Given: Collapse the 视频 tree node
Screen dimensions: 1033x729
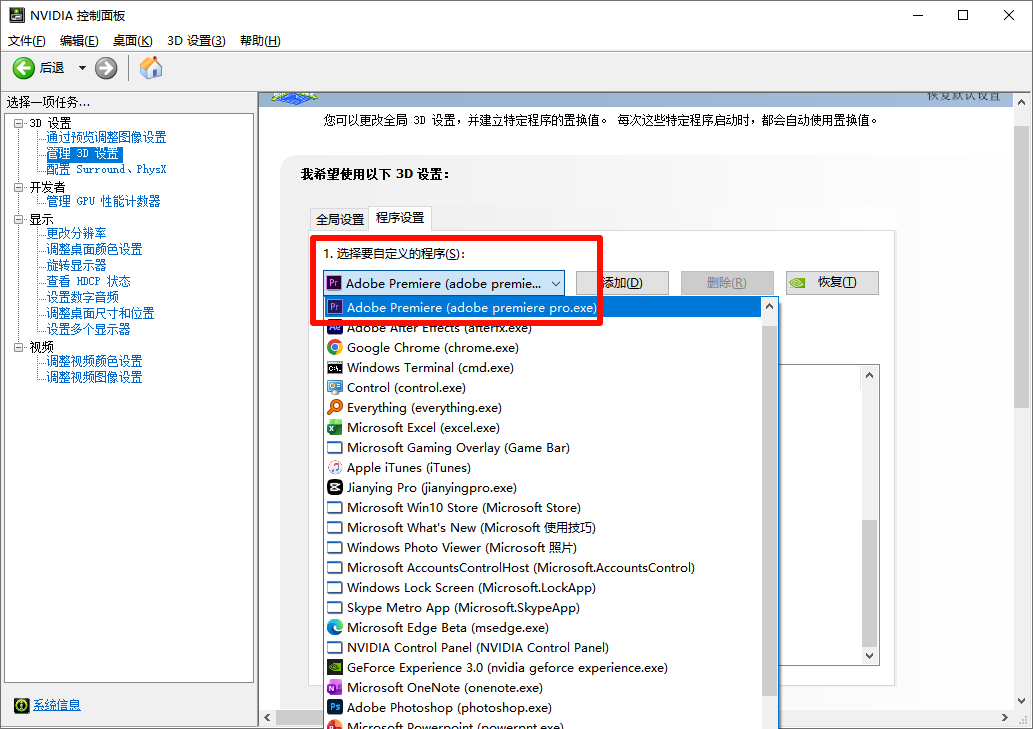Looking at the screenshot, I should (x=18, y=347).
